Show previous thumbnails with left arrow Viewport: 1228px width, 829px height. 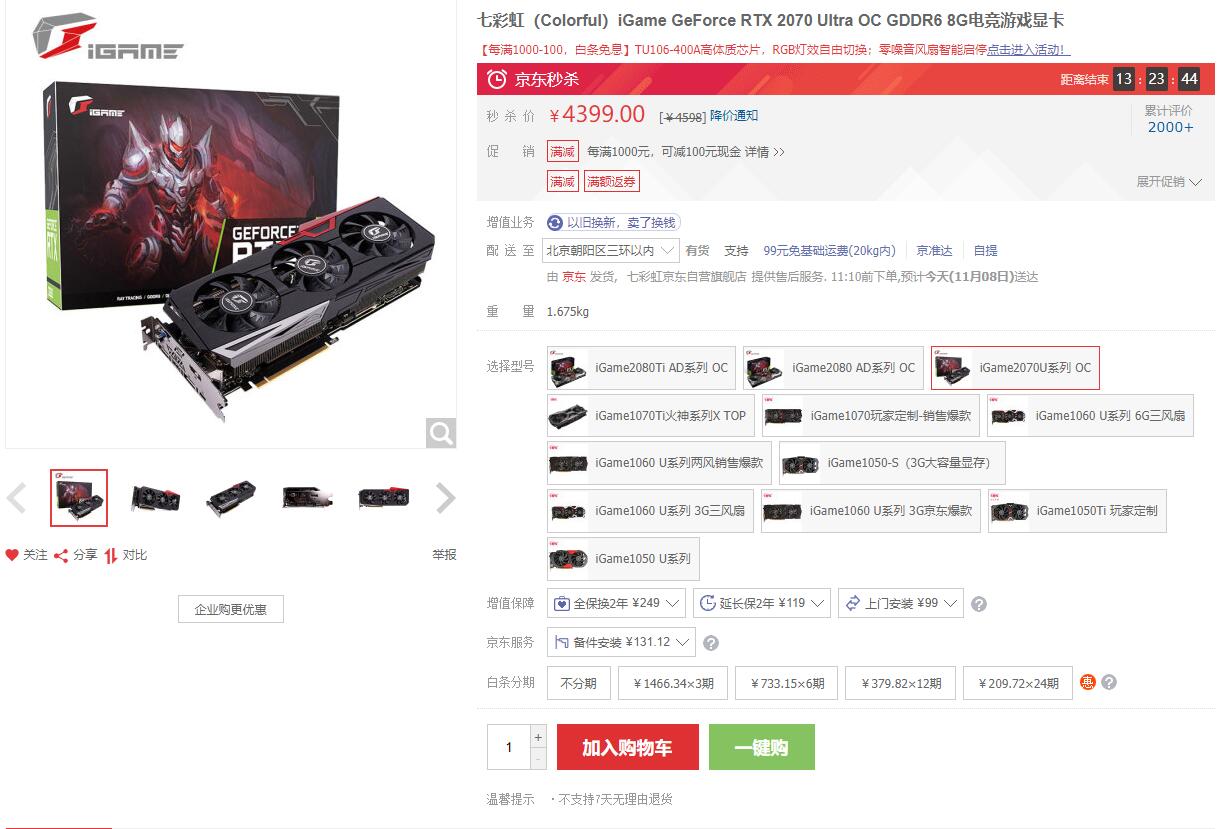click(16, 498)
